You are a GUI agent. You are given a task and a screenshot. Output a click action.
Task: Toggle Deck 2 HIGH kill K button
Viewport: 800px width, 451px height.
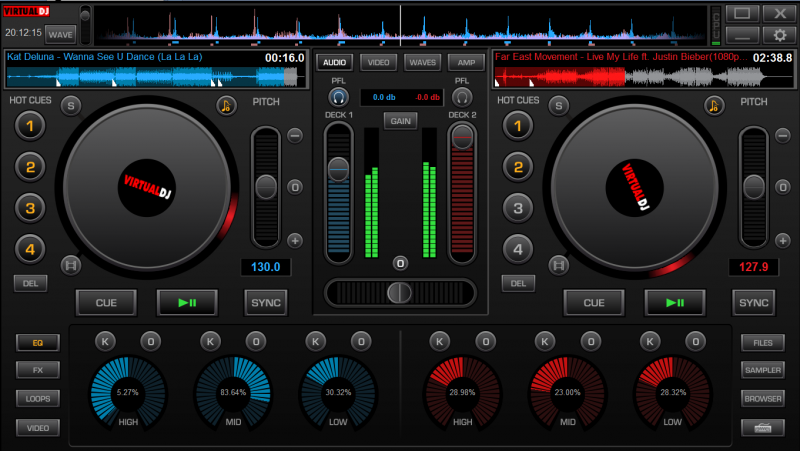coord(440,341)
